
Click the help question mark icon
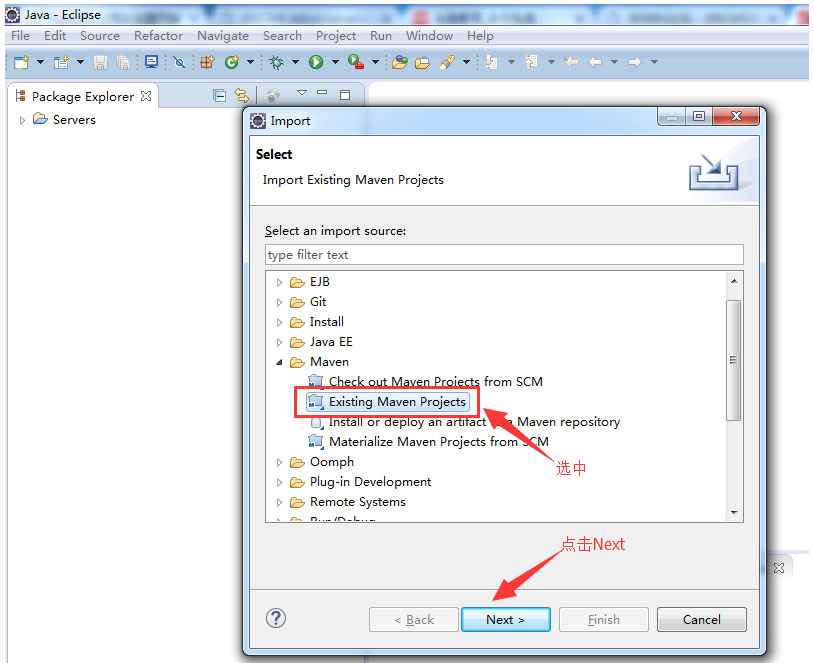click(x=276, y=619)
